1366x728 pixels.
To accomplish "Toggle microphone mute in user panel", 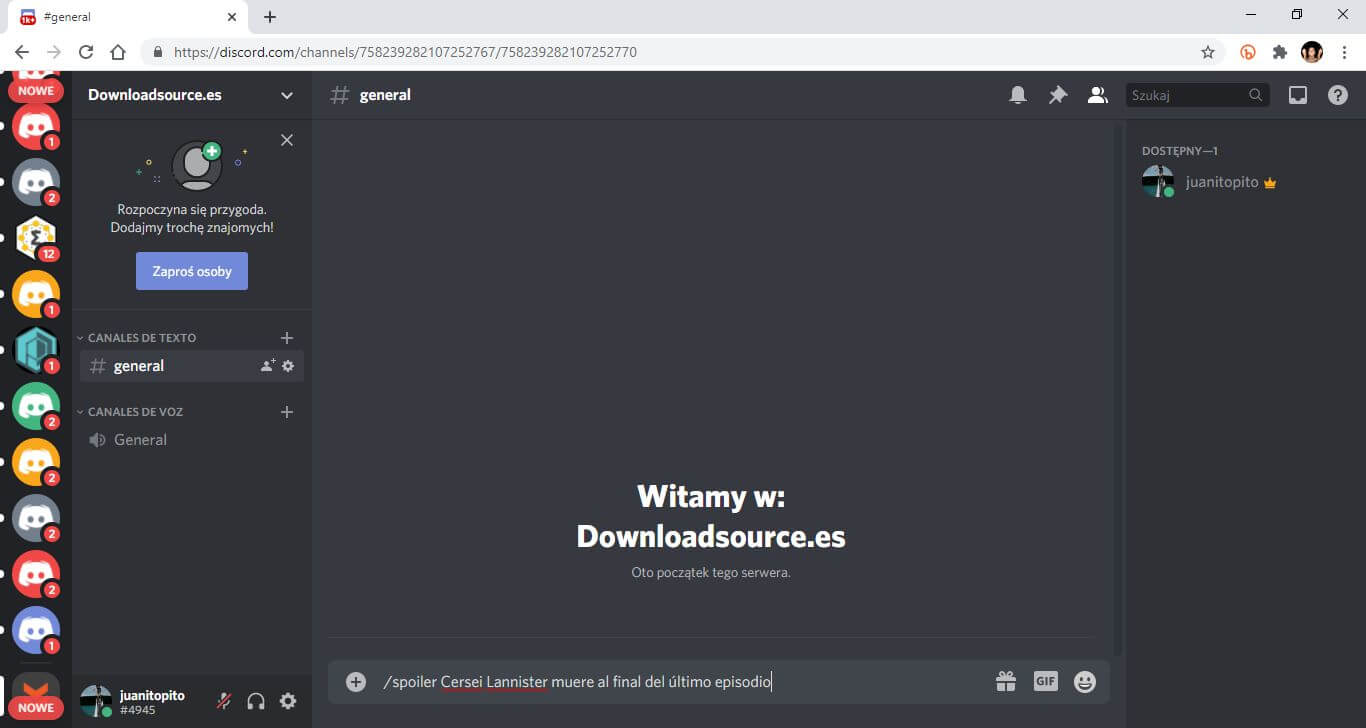I will point(224,701).
